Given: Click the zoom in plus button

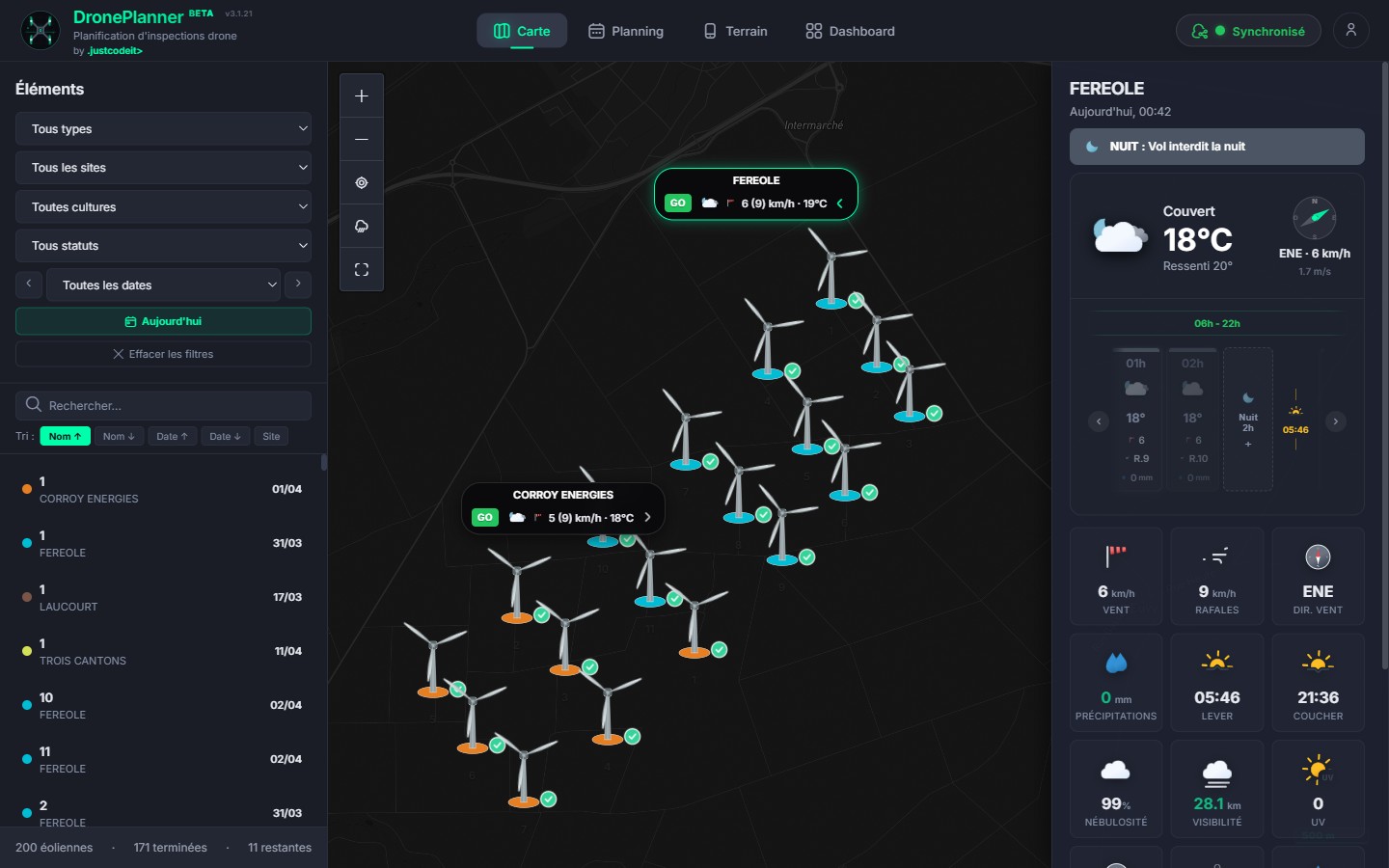Looking at the screenshot, I should click(x=362, y=96).
